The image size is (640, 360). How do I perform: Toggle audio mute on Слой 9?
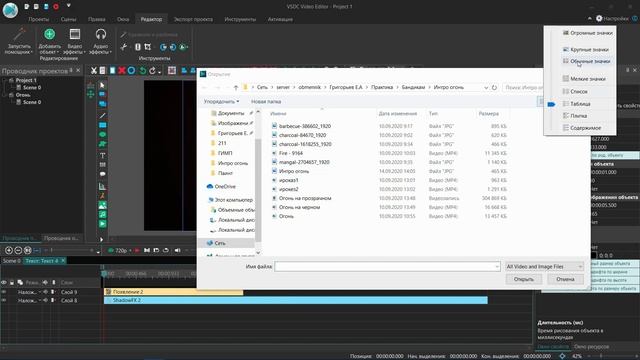pyautogui.click(x=46, y=292)
